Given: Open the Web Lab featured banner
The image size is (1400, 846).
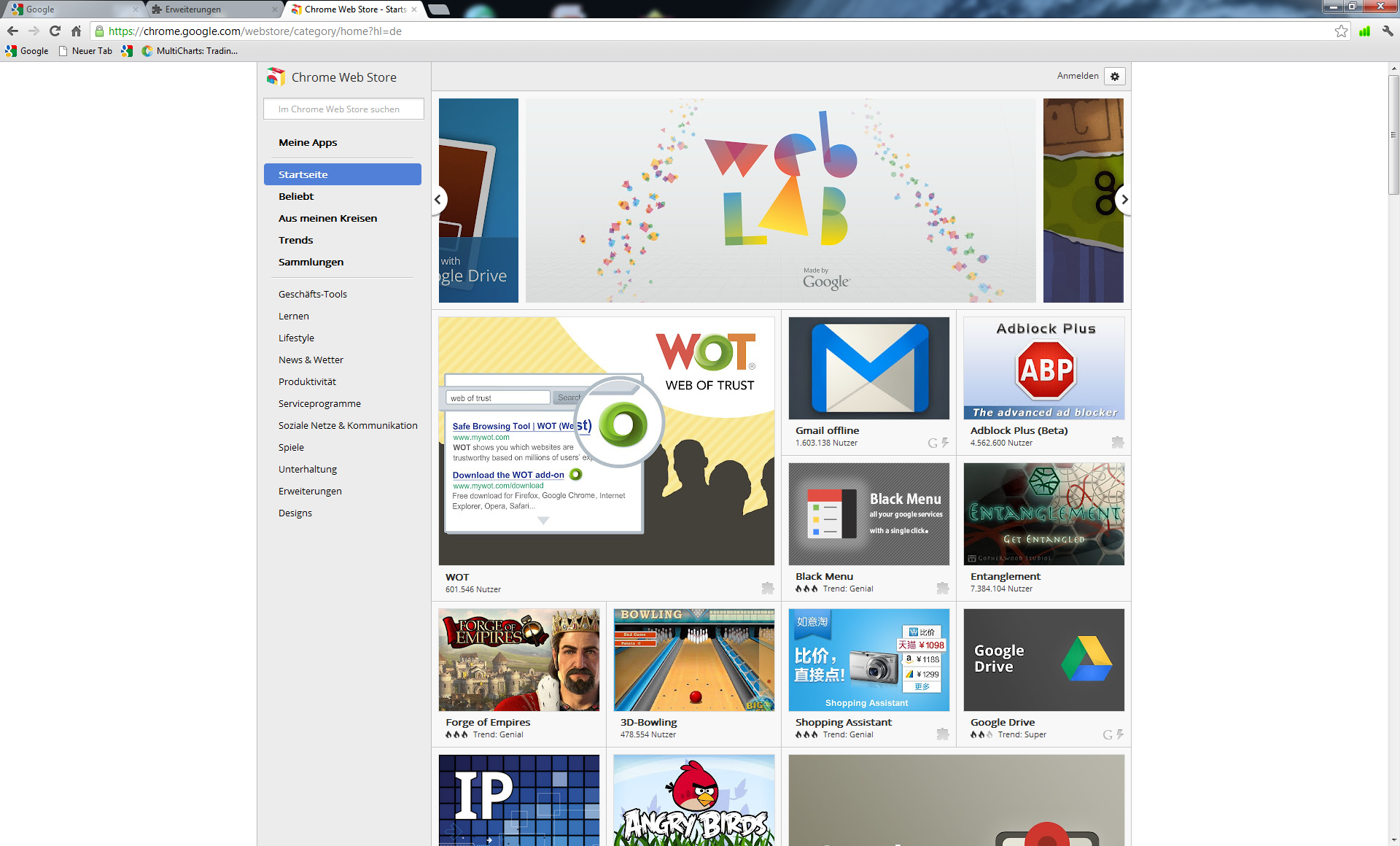Looking at the screenshot, I should point(780,201).
